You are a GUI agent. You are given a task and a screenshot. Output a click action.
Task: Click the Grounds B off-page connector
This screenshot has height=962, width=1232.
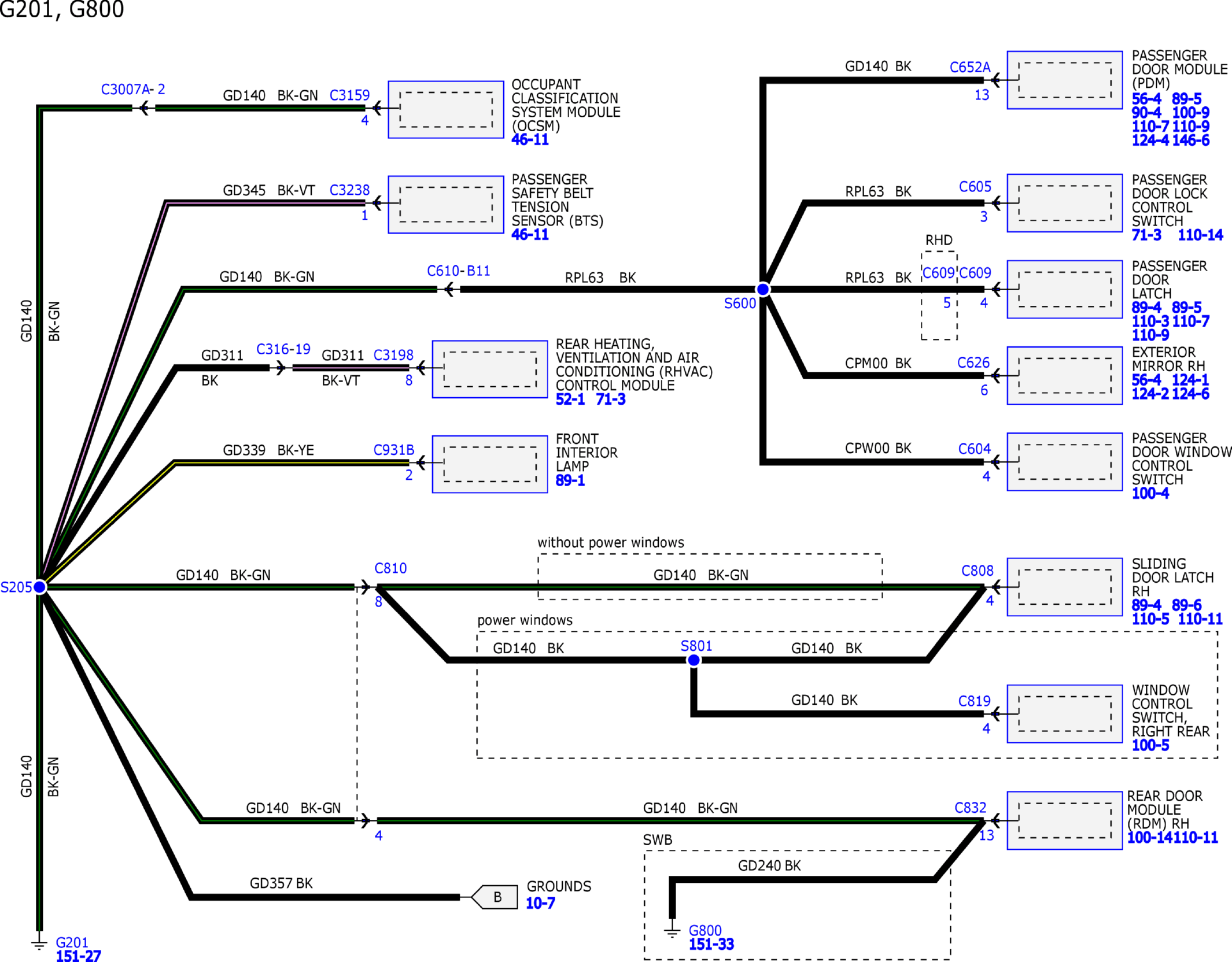(x=496, y=897)
